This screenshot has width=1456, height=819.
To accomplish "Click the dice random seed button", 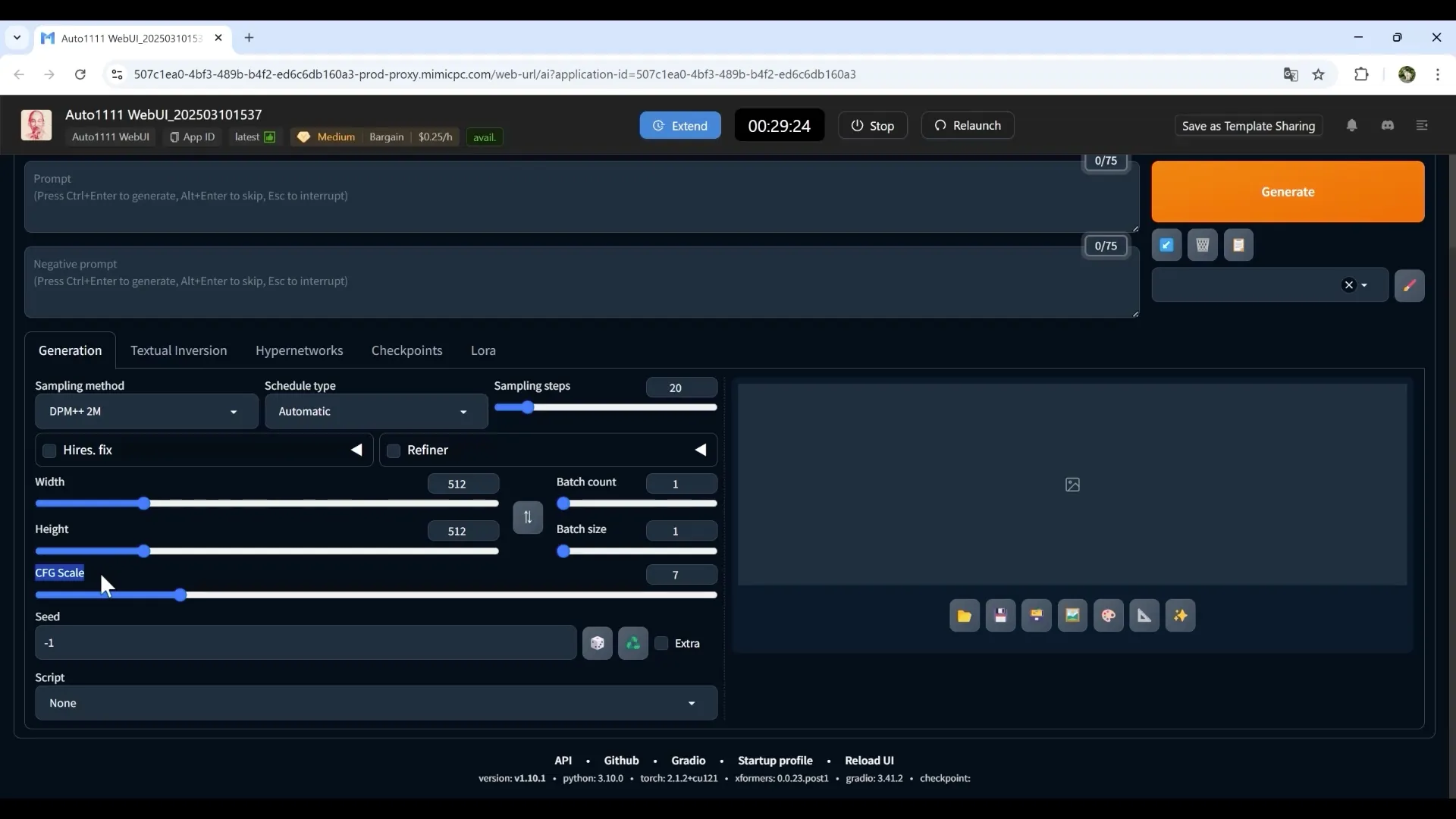I will (597, 644).
